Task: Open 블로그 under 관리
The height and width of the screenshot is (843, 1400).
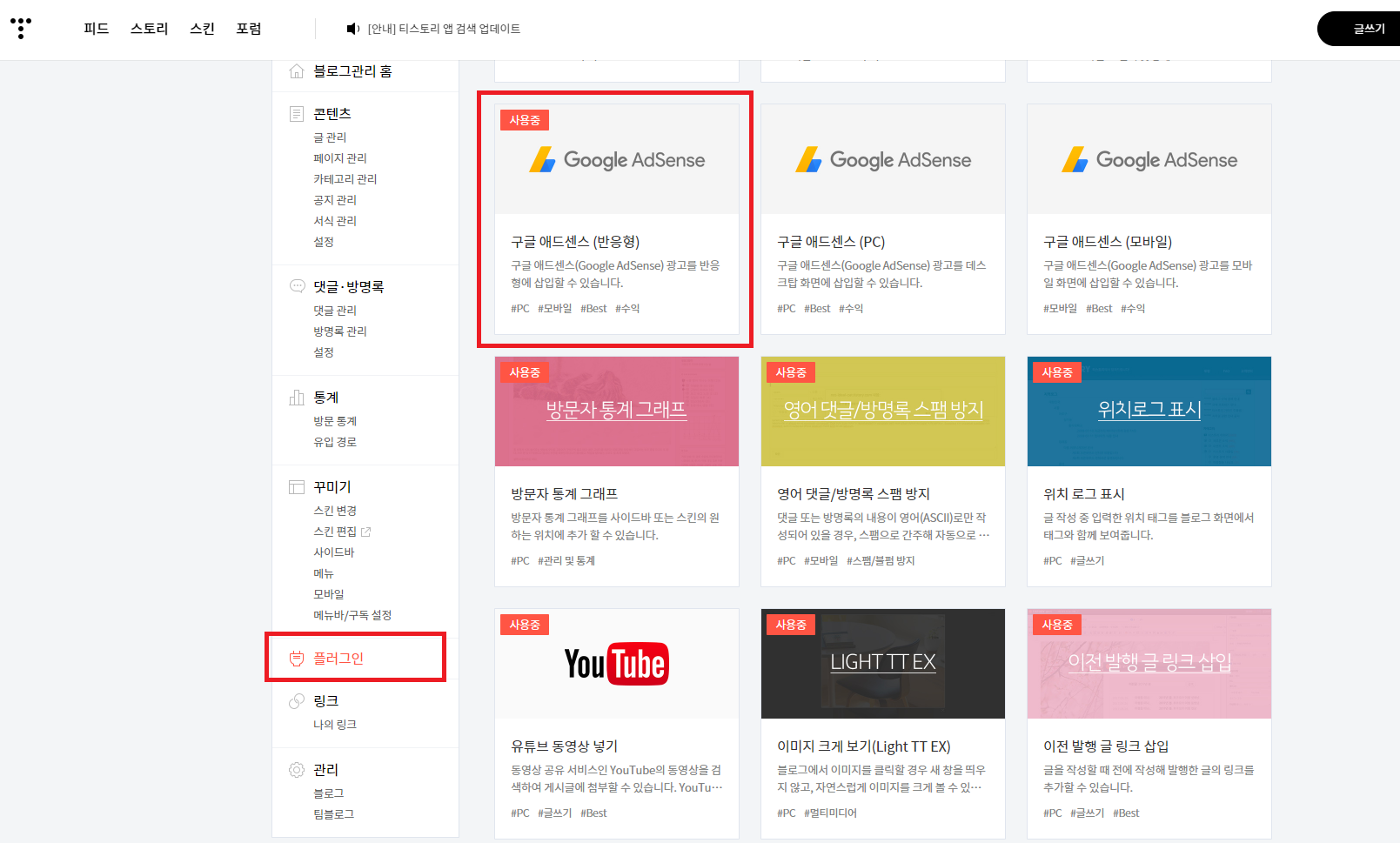Action: click(x=329, y=793)
